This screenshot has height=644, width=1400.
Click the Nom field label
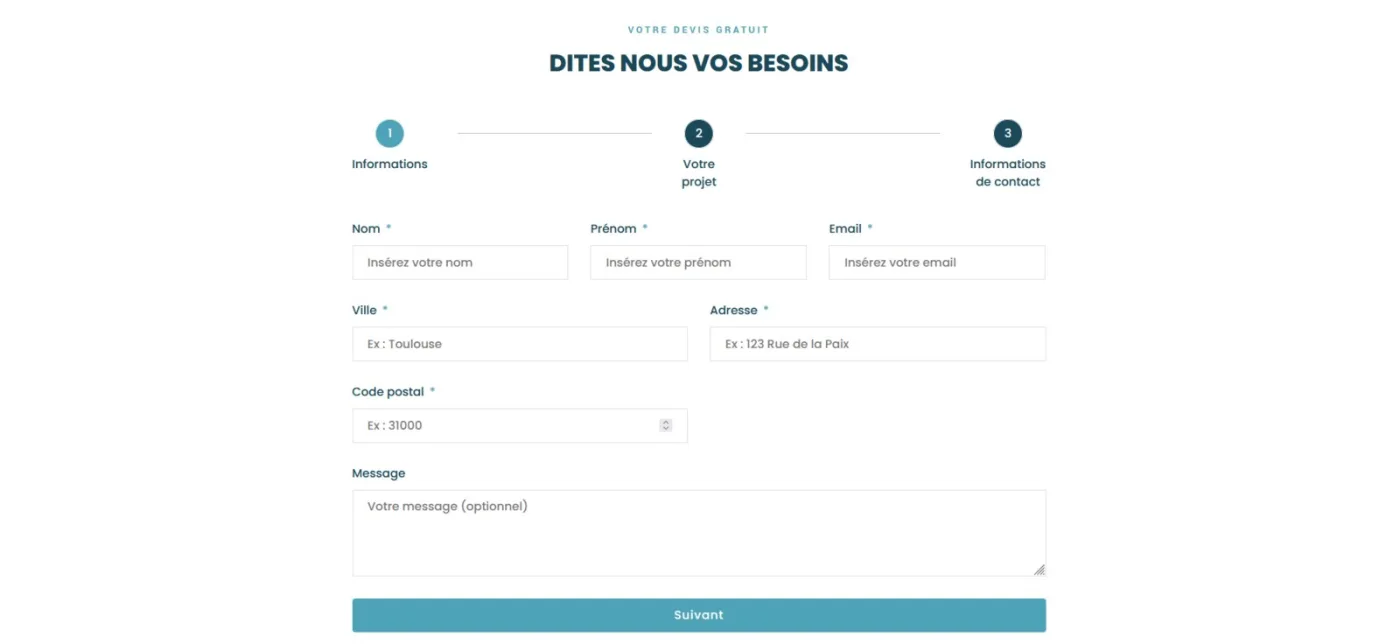pos(366,229)
